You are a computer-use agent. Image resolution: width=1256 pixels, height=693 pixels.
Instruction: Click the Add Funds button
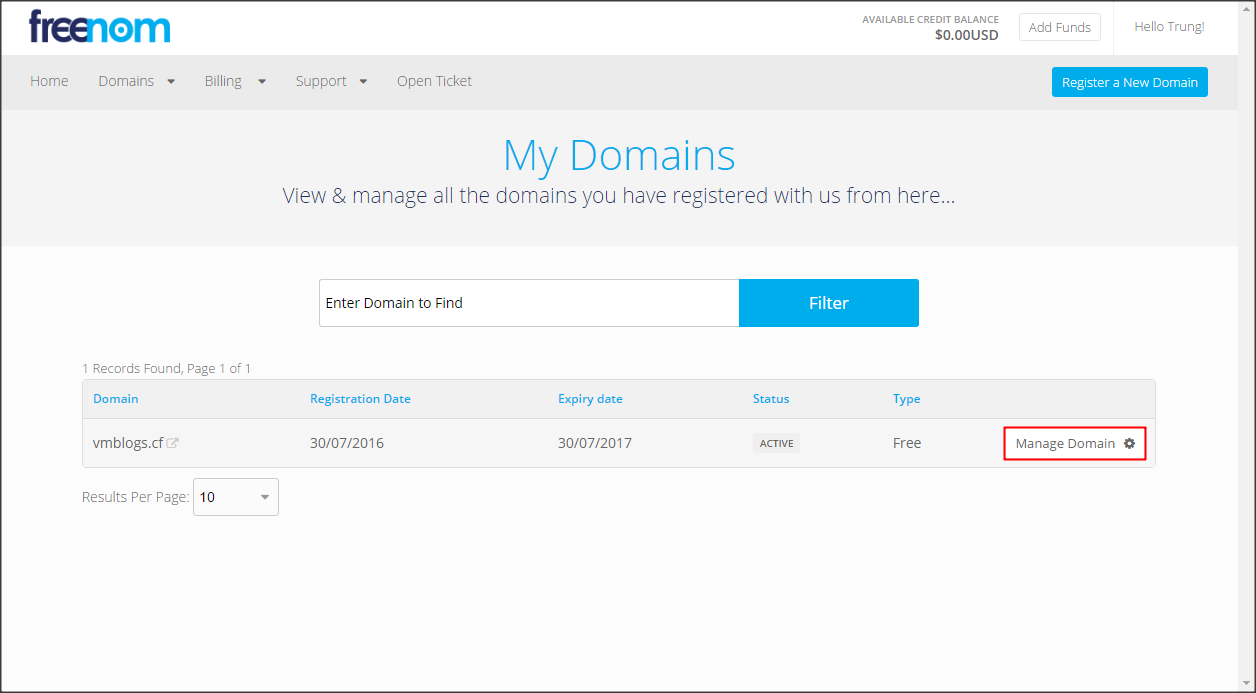[1059, 27]
